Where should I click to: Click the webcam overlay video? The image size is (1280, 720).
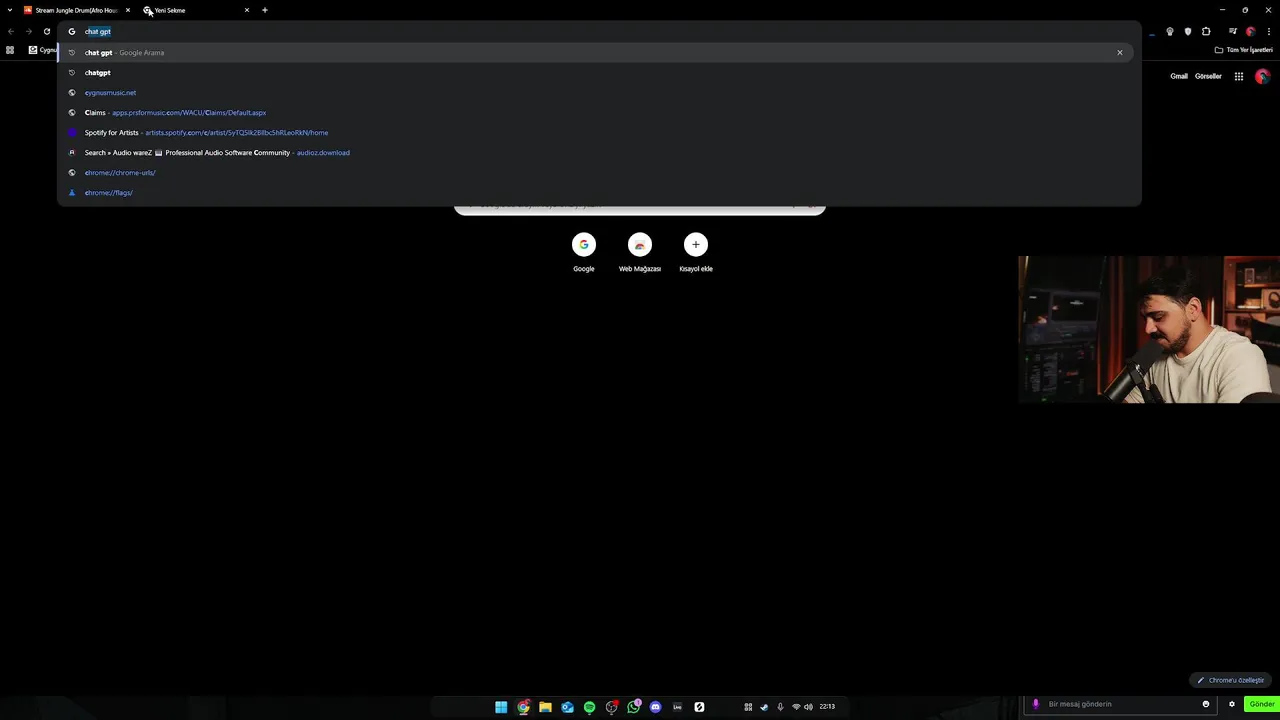pyautogui.click(x=1149, y=329)
